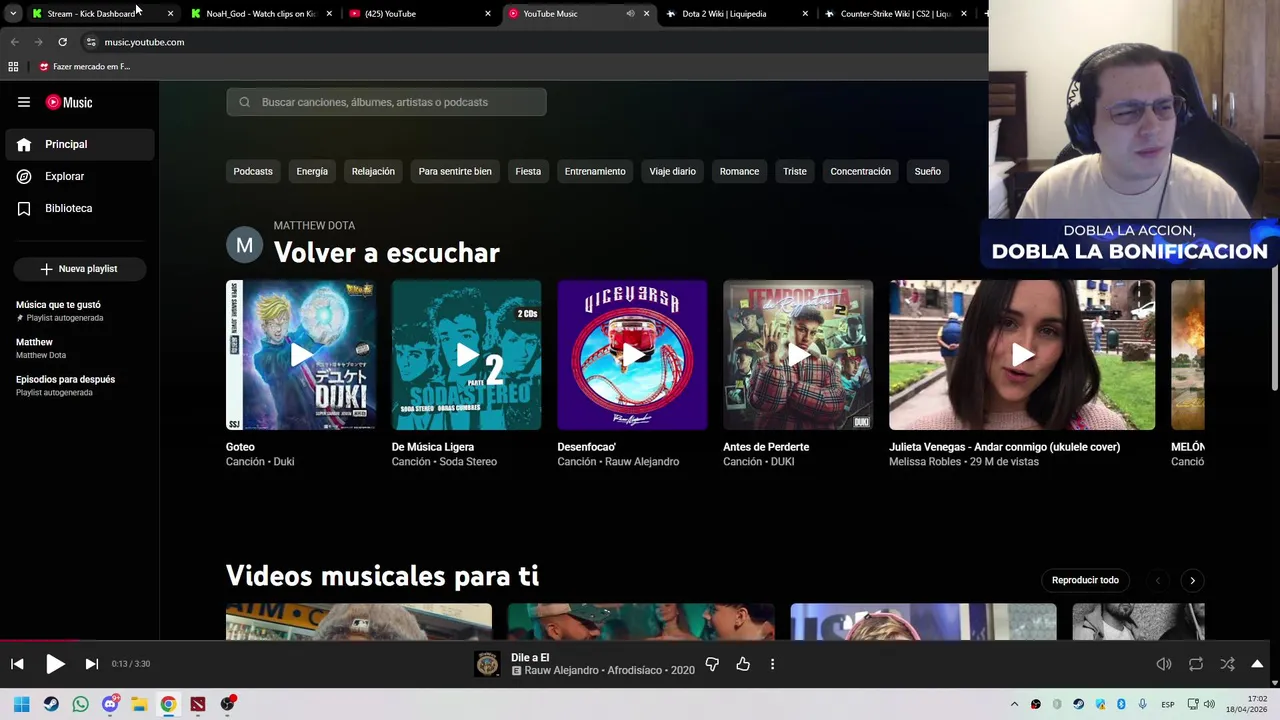Click the address bar URL

(144, 42)
